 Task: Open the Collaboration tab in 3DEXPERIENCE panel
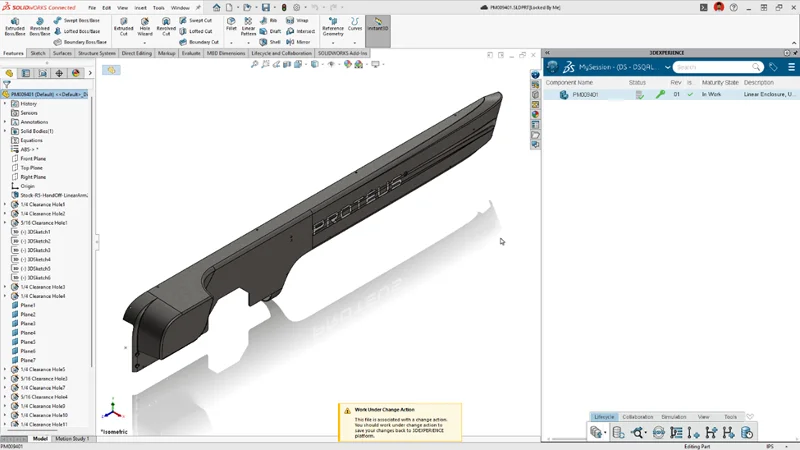tap(637, 417)
